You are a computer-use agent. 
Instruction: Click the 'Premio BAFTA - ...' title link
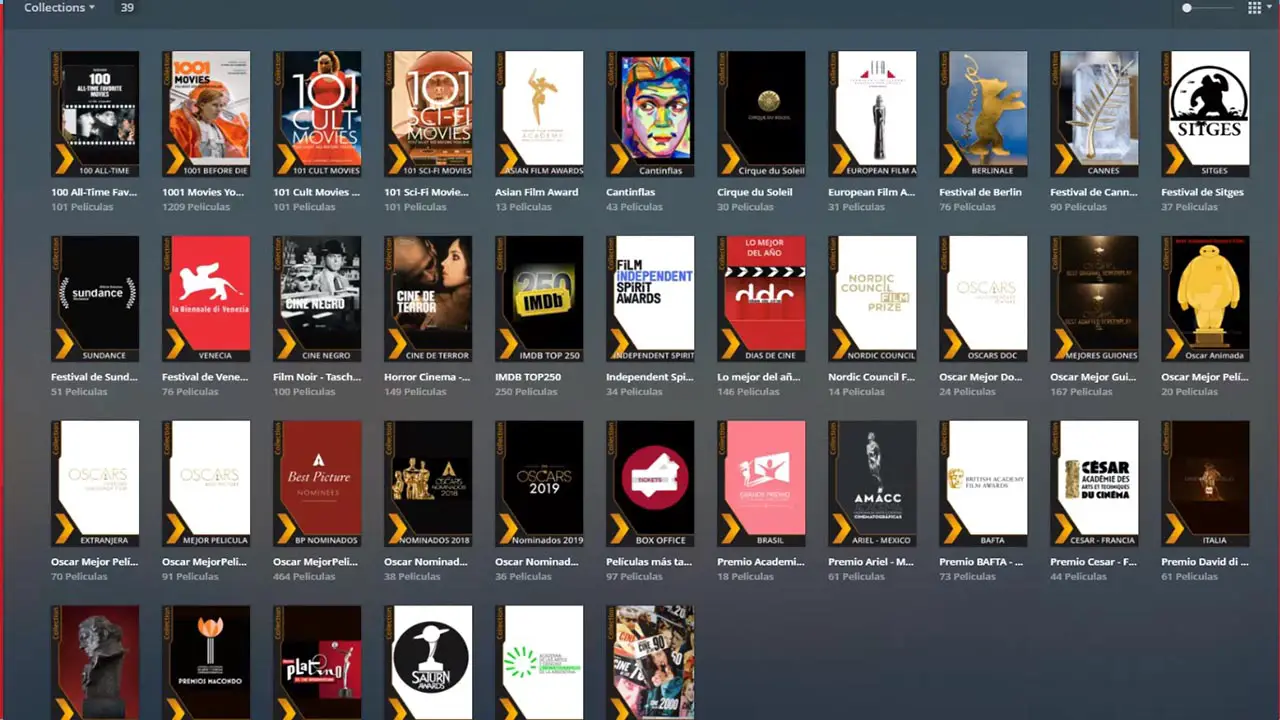click(x=981, y=562)
